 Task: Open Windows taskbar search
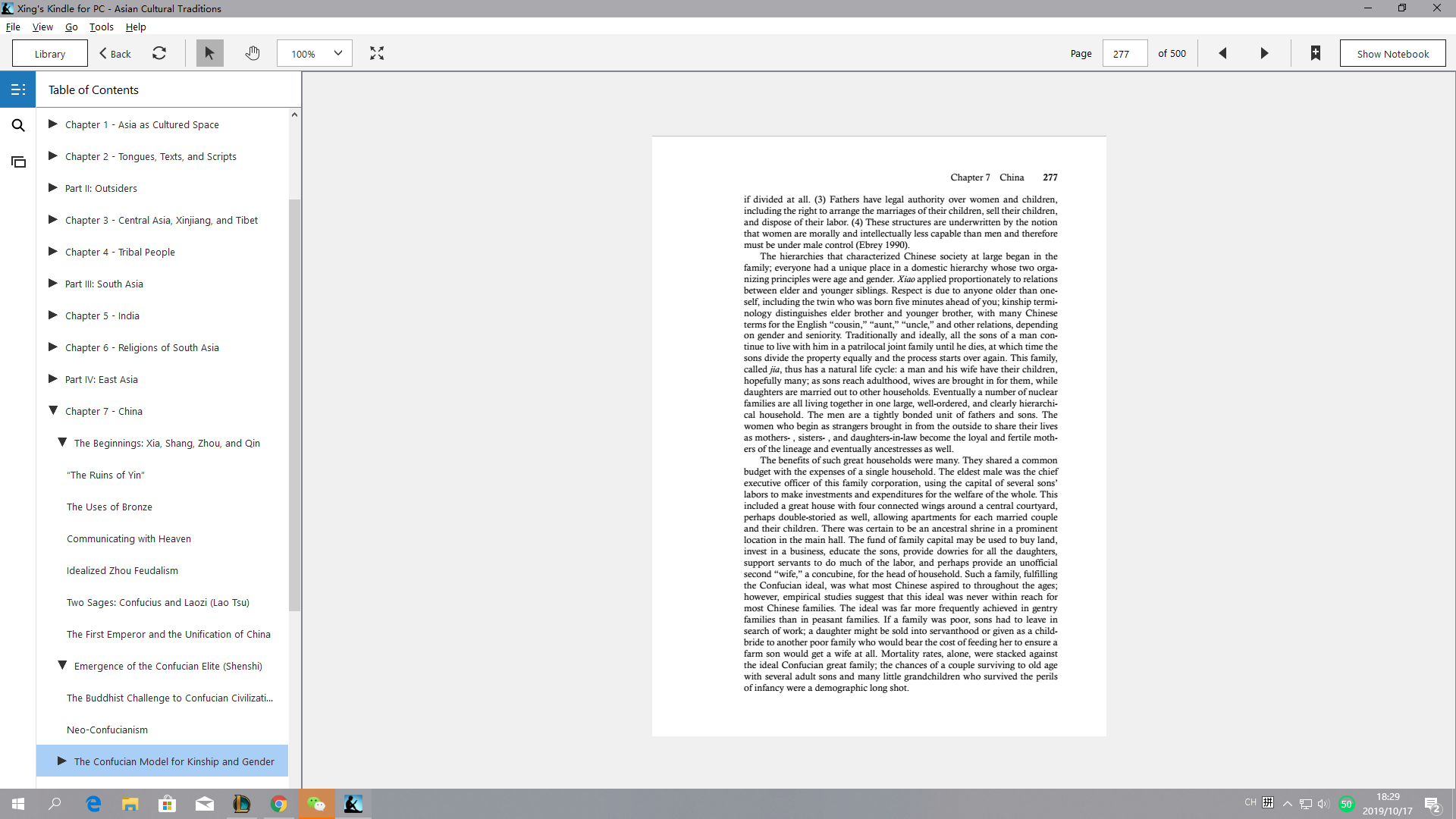[55, 804]
